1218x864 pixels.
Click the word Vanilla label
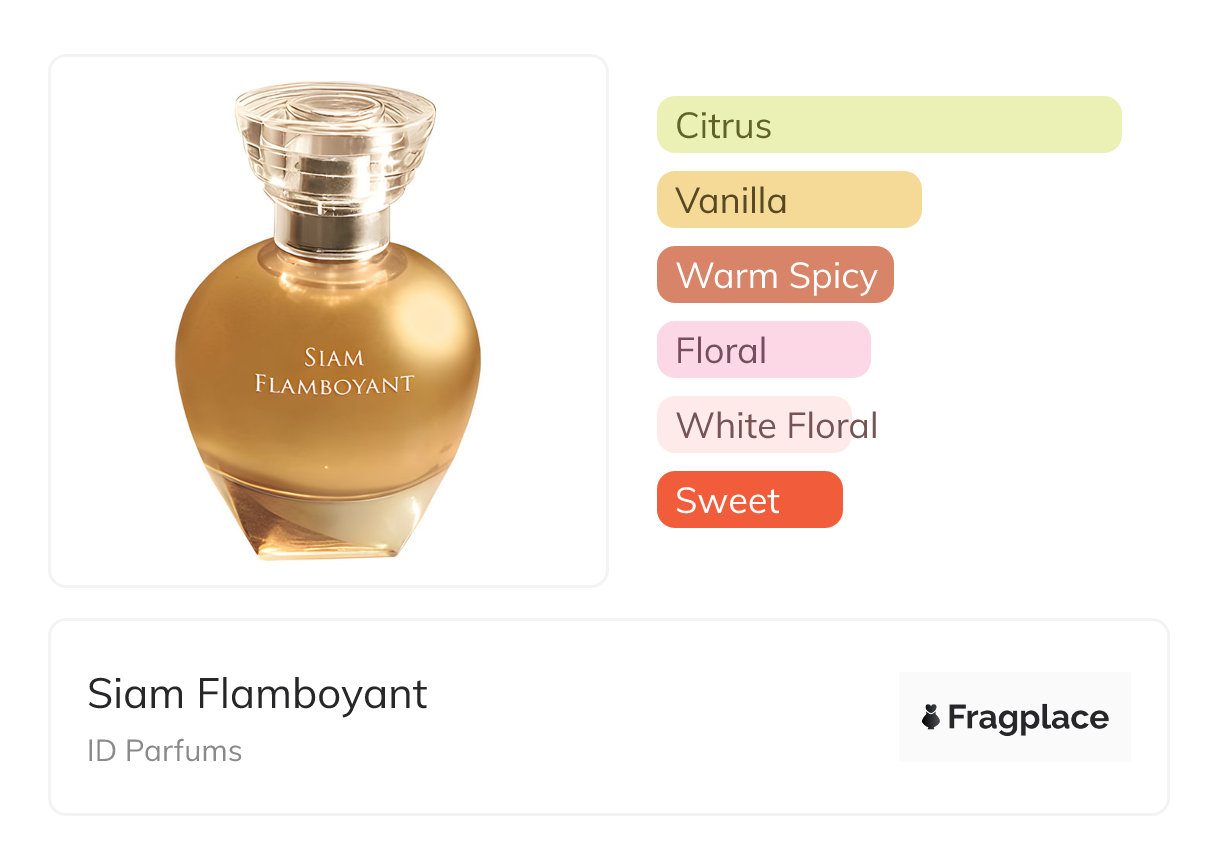(732, 201)
